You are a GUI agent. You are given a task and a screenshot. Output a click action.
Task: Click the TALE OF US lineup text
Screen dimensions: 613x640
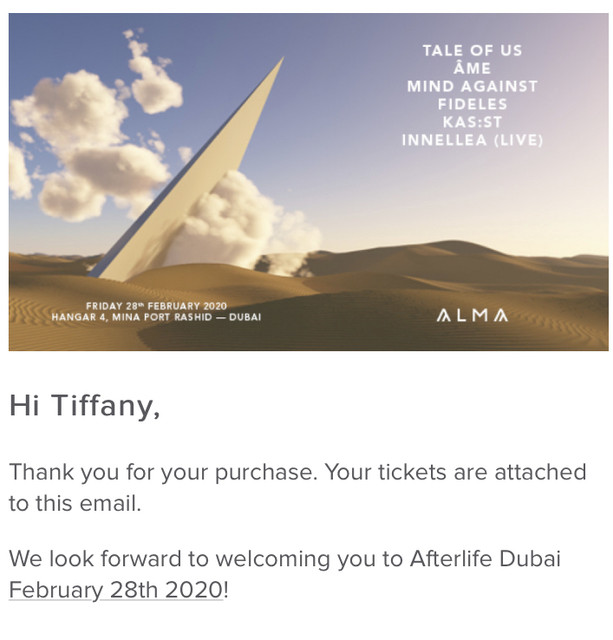point(473,51)
